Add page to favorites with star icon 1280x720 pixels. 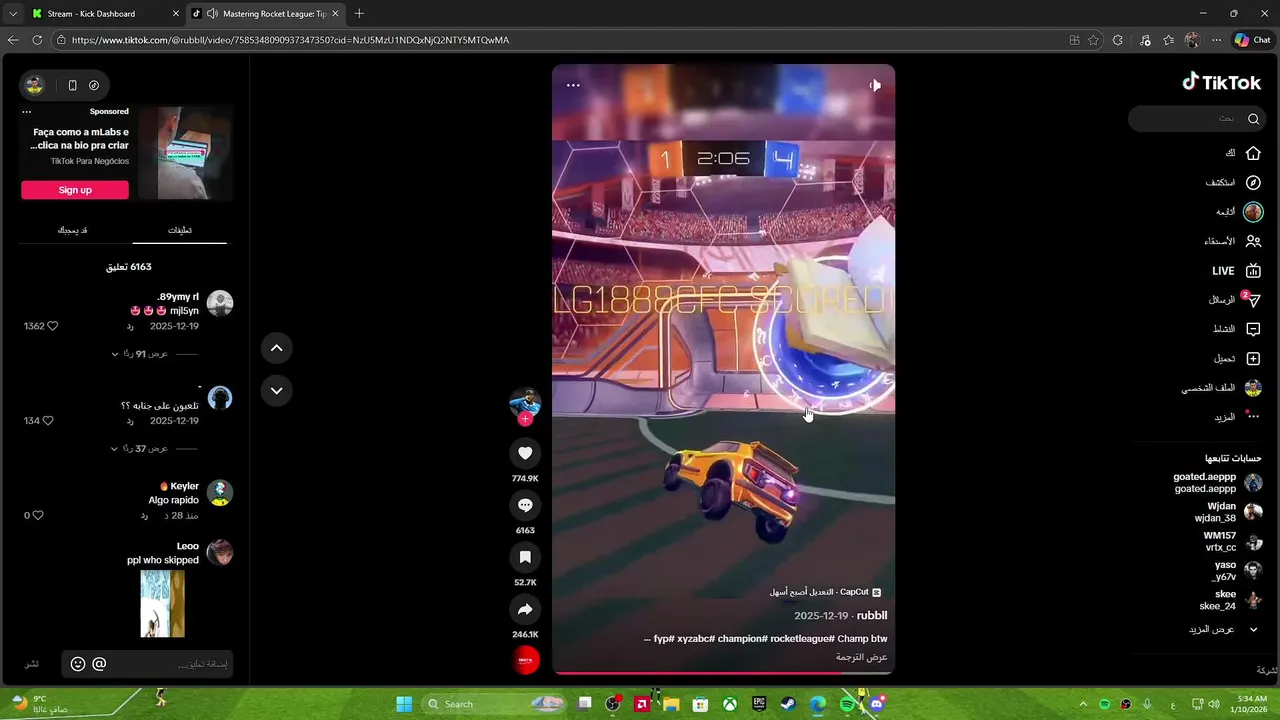pyautogui.click(x=1093, y=40)
